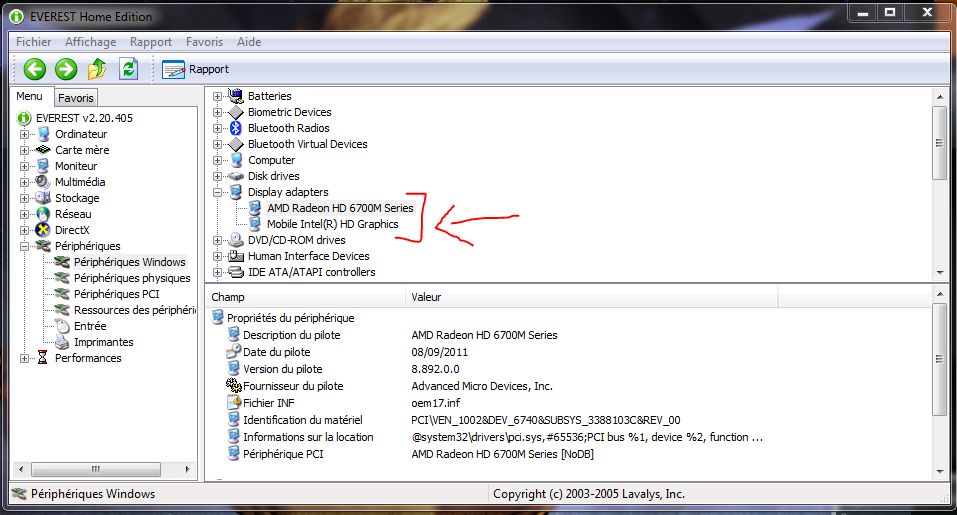Click the sidebar horizontal scrollbar right arrow
Image resolution: width=957 pixels, height=515 pixels.
coord(187,469)
